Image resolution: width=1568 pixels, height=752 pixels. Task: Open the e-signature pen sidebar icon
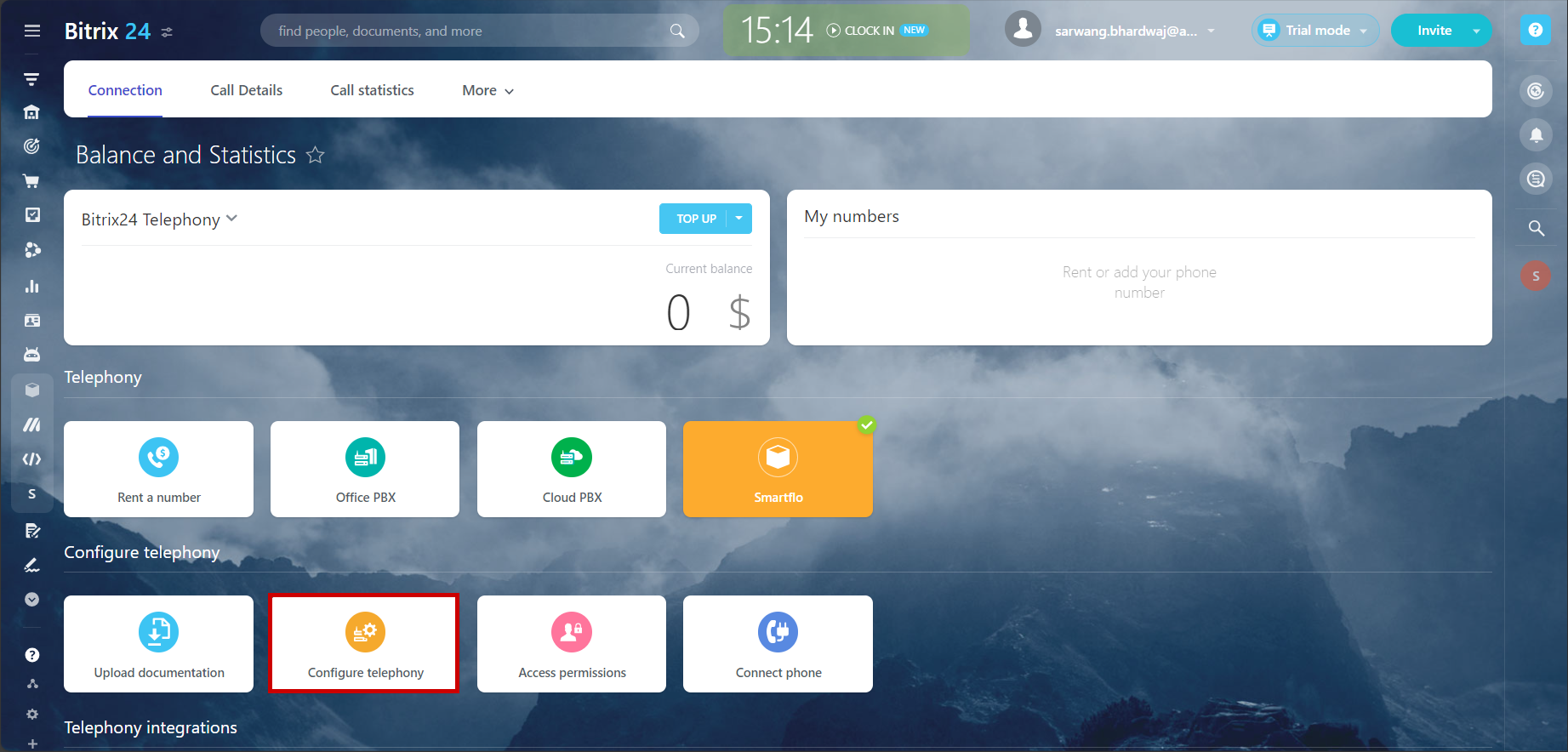pyautogui.click(x=31, y=565)
